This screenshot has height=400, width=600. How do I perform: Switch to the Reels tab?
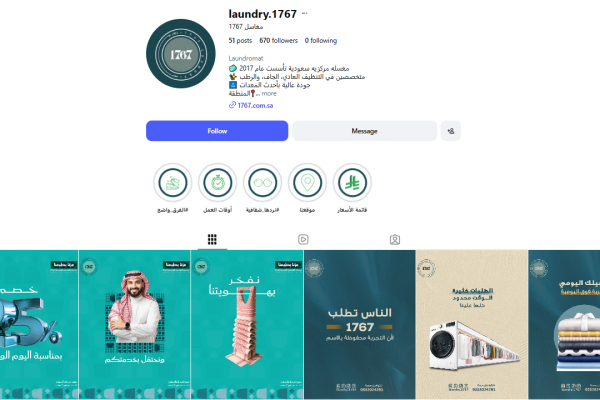tap(303, 240)
